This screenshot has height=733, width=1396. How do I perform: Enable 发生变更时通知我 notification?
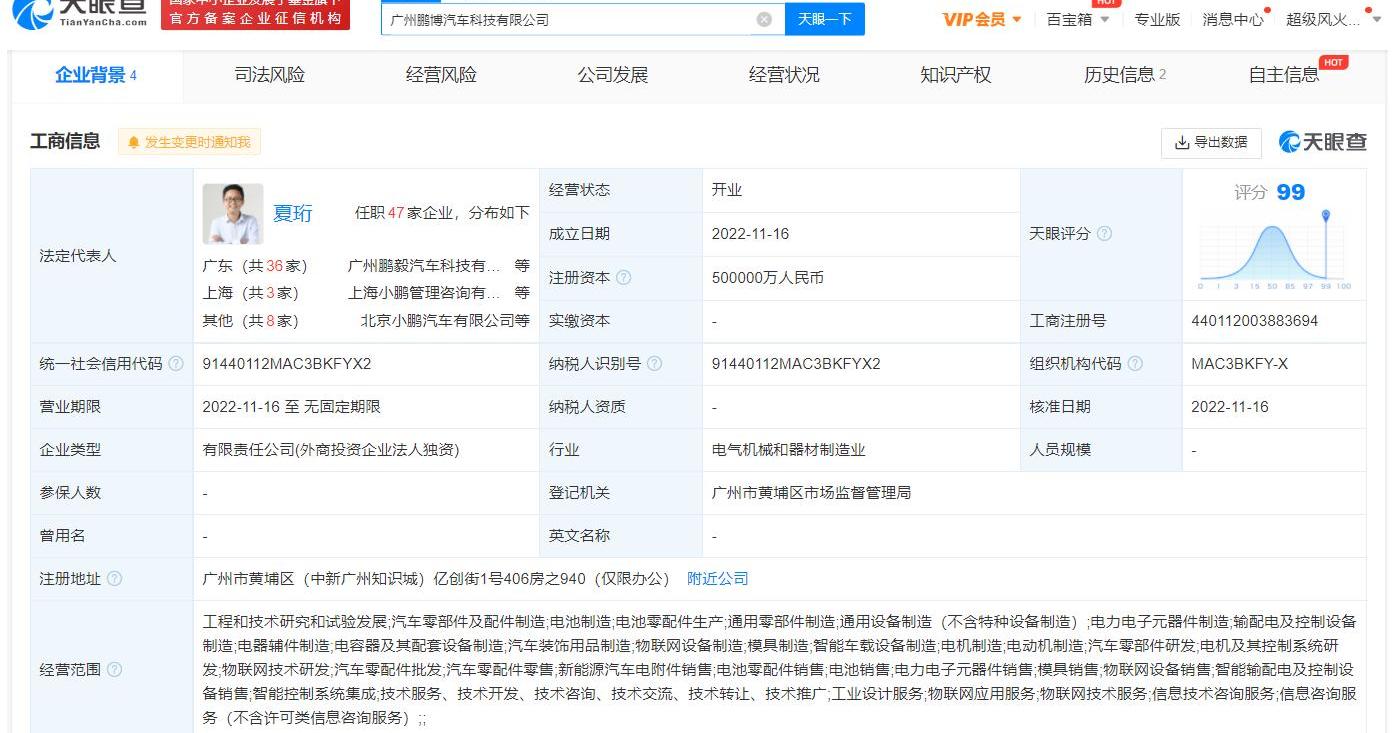pos(189,142)
